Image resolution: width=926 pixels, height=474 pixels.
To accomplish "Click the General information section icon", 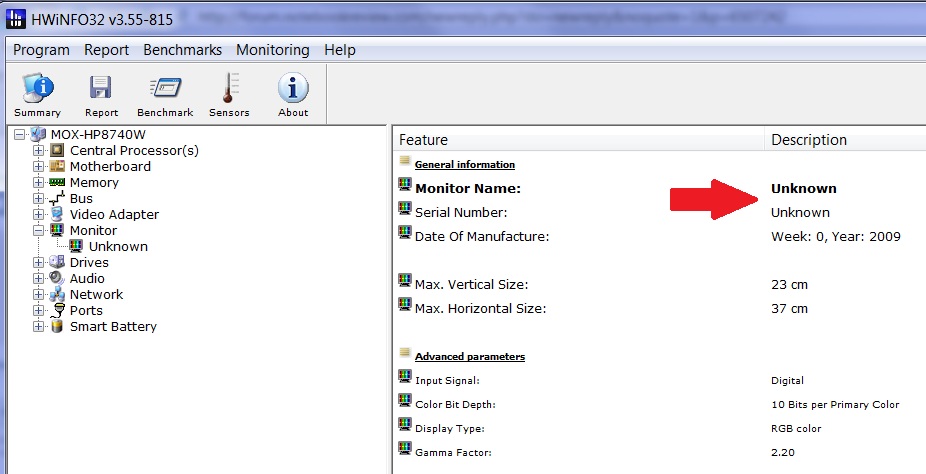I will 405,161.
